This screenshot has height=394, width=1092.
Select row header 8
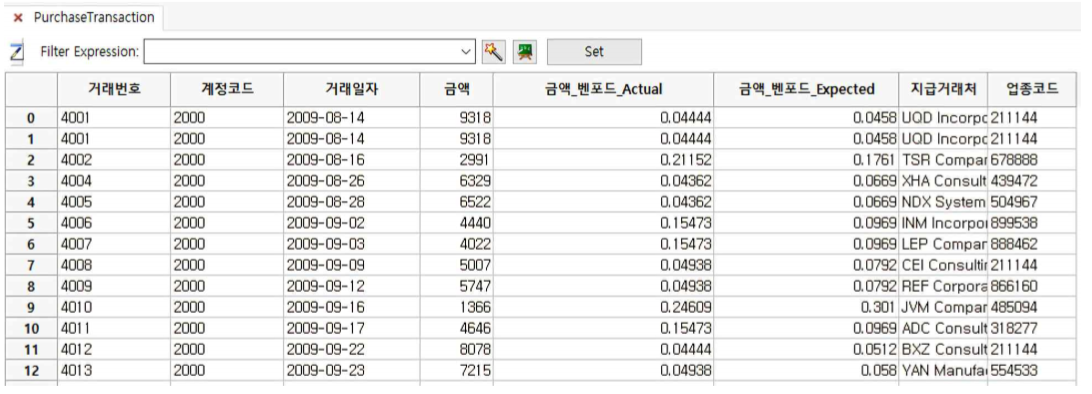pos(31,286)
